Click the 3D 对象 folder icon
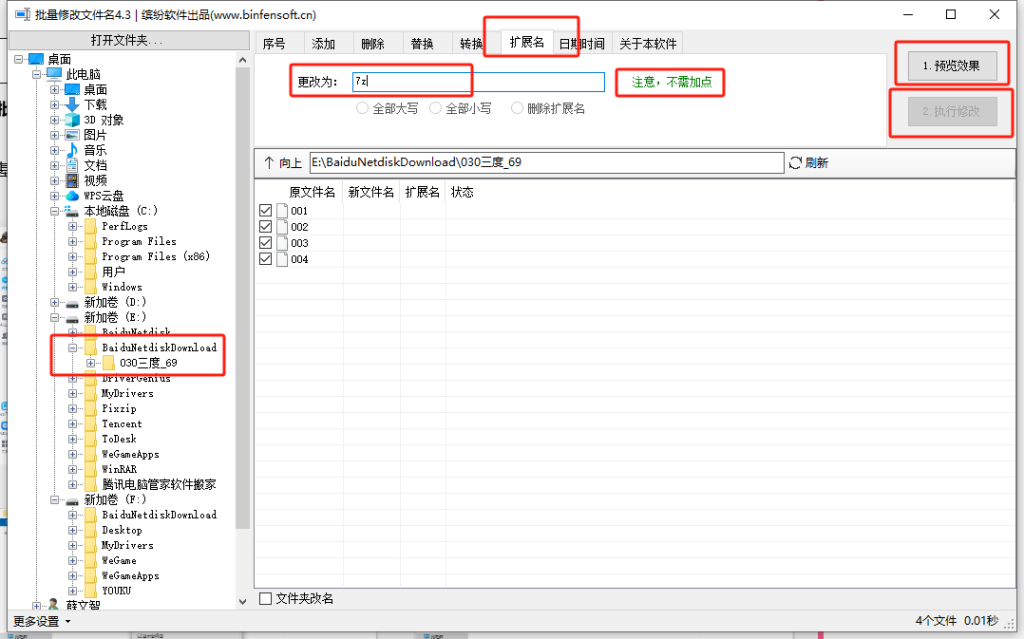Screen dimensions: 1024x639 (72, 120)
